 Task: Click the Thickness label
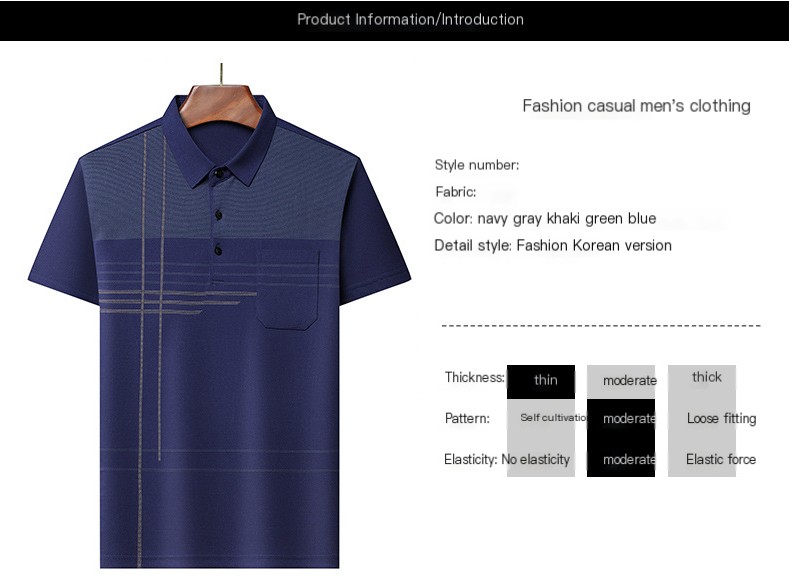pos(474,377)
